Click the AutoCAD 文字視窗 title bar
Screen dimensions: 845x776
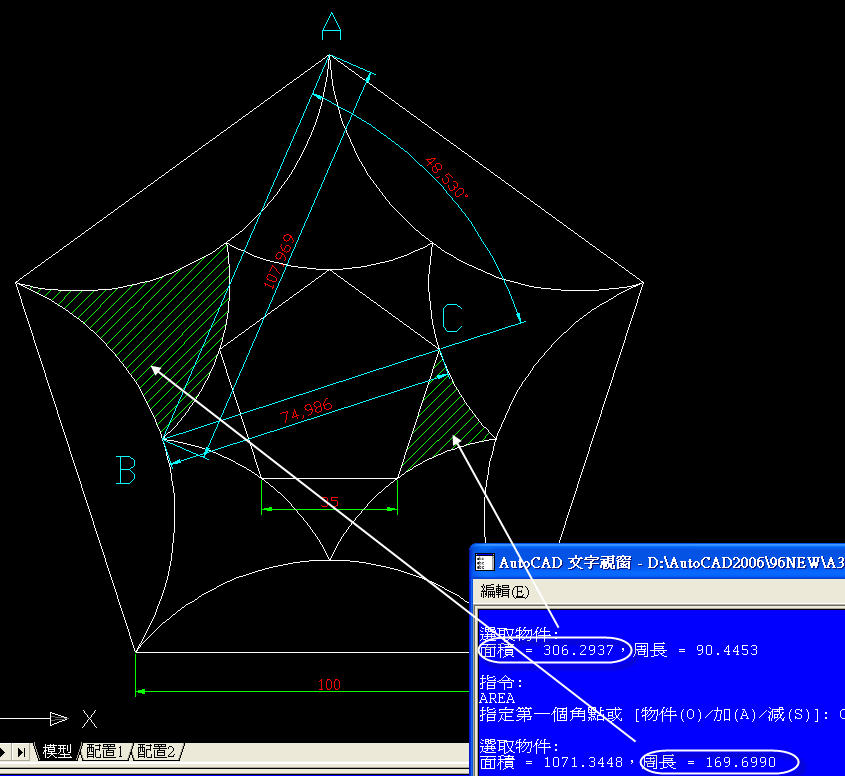coord(657,563)
